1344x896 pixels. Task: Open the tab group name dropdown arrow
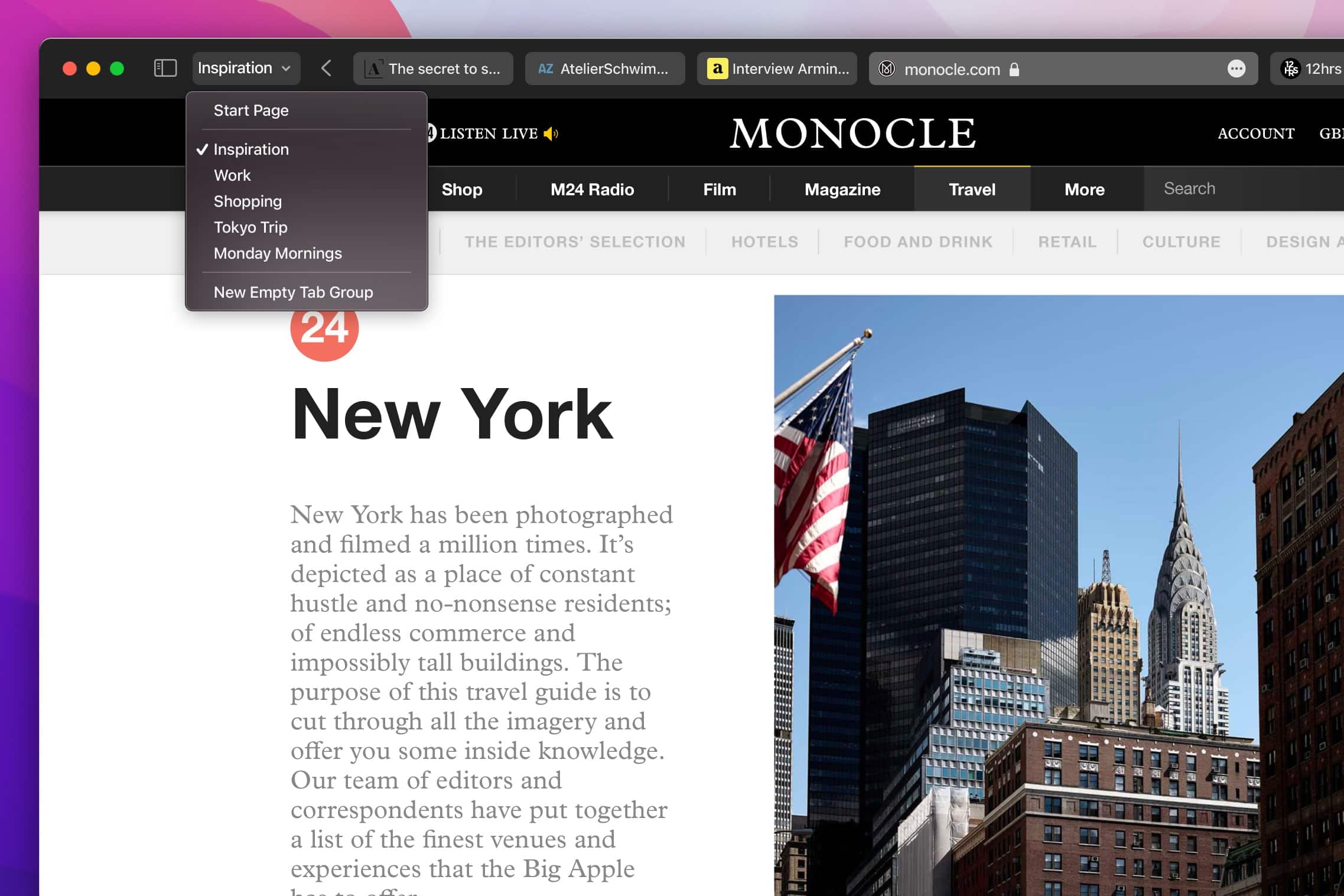click(288, 68)
